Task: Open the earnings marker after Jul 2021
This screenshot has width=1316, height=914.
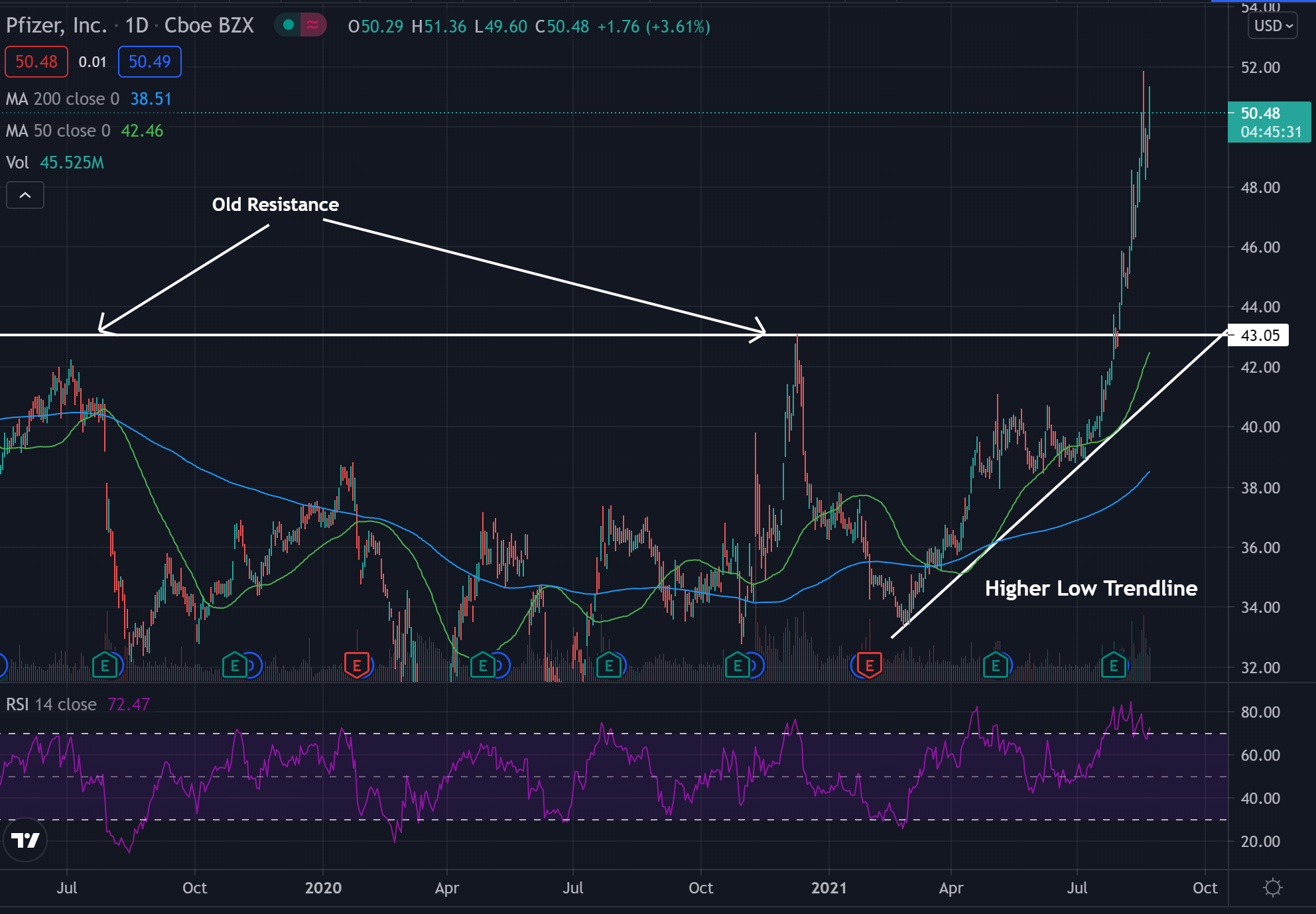Action: tap(1114, 665)
